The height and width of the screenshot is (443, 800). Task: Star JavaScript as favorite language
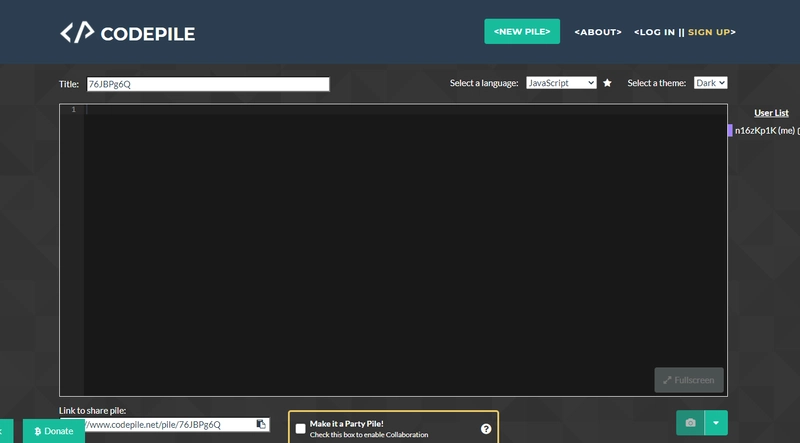[607, 84]
